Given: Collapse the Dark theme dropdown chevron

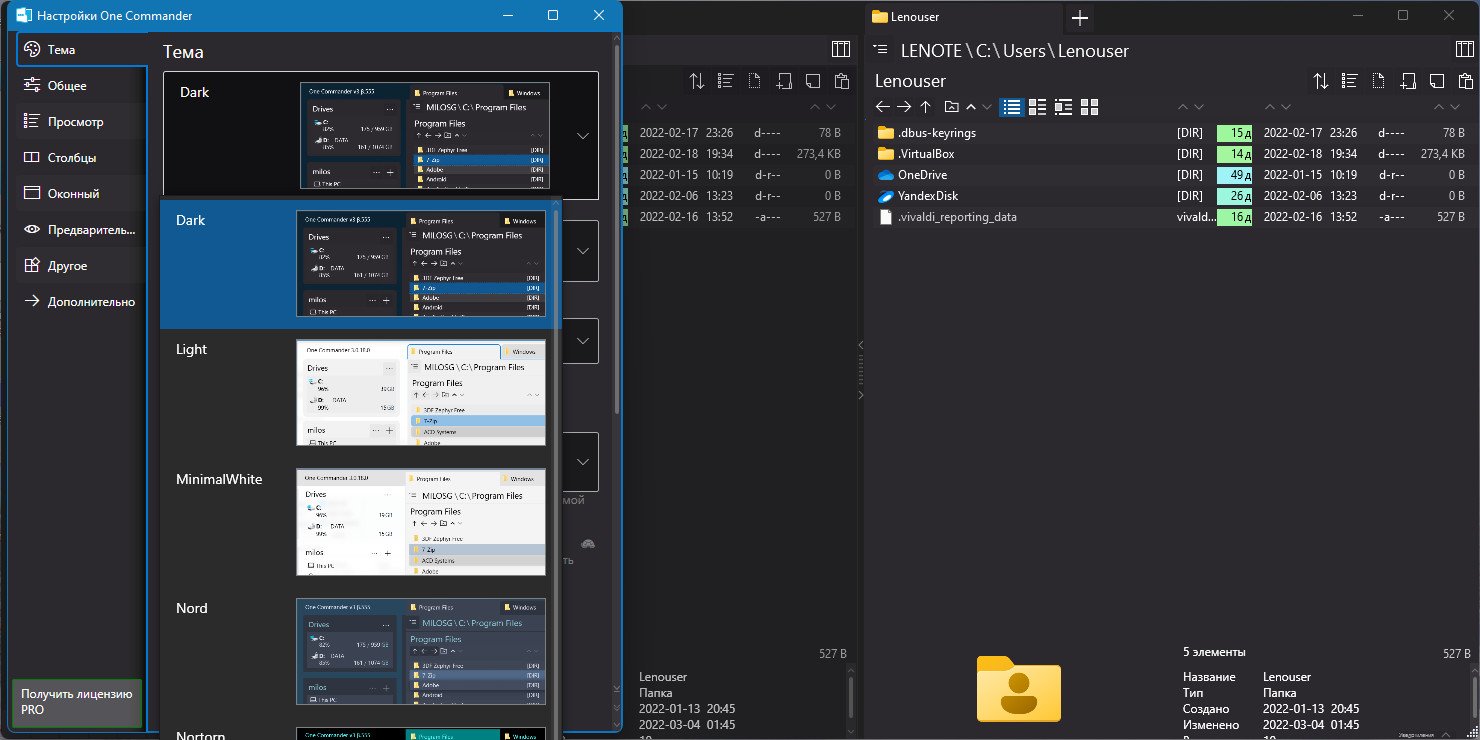Looking at the screenshot, I should 583,135.
